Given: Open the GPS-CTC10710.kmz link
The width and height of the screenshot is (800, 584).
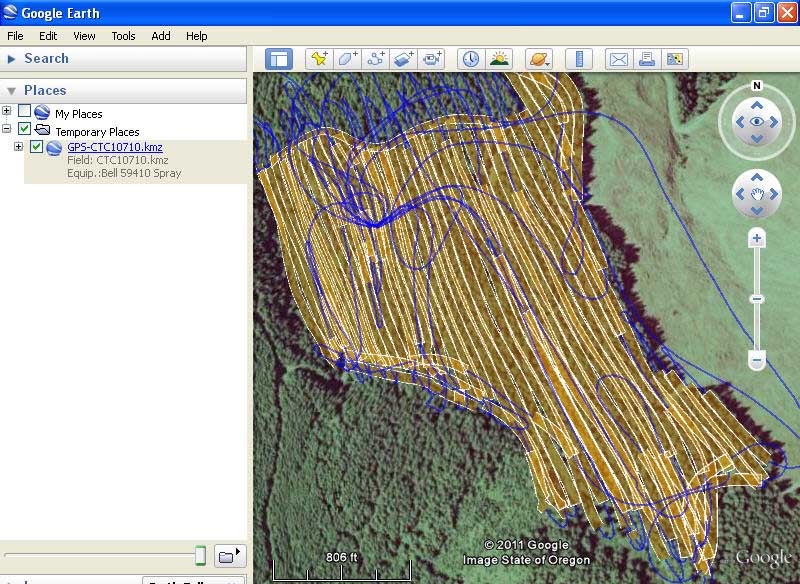Looking at the screenshot, I should (x=114, y=147).
